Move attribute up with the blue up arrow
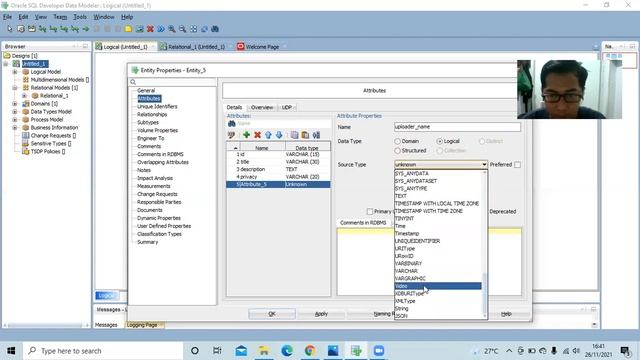This screenshot has height=360, width=640. tap(268, 135)
